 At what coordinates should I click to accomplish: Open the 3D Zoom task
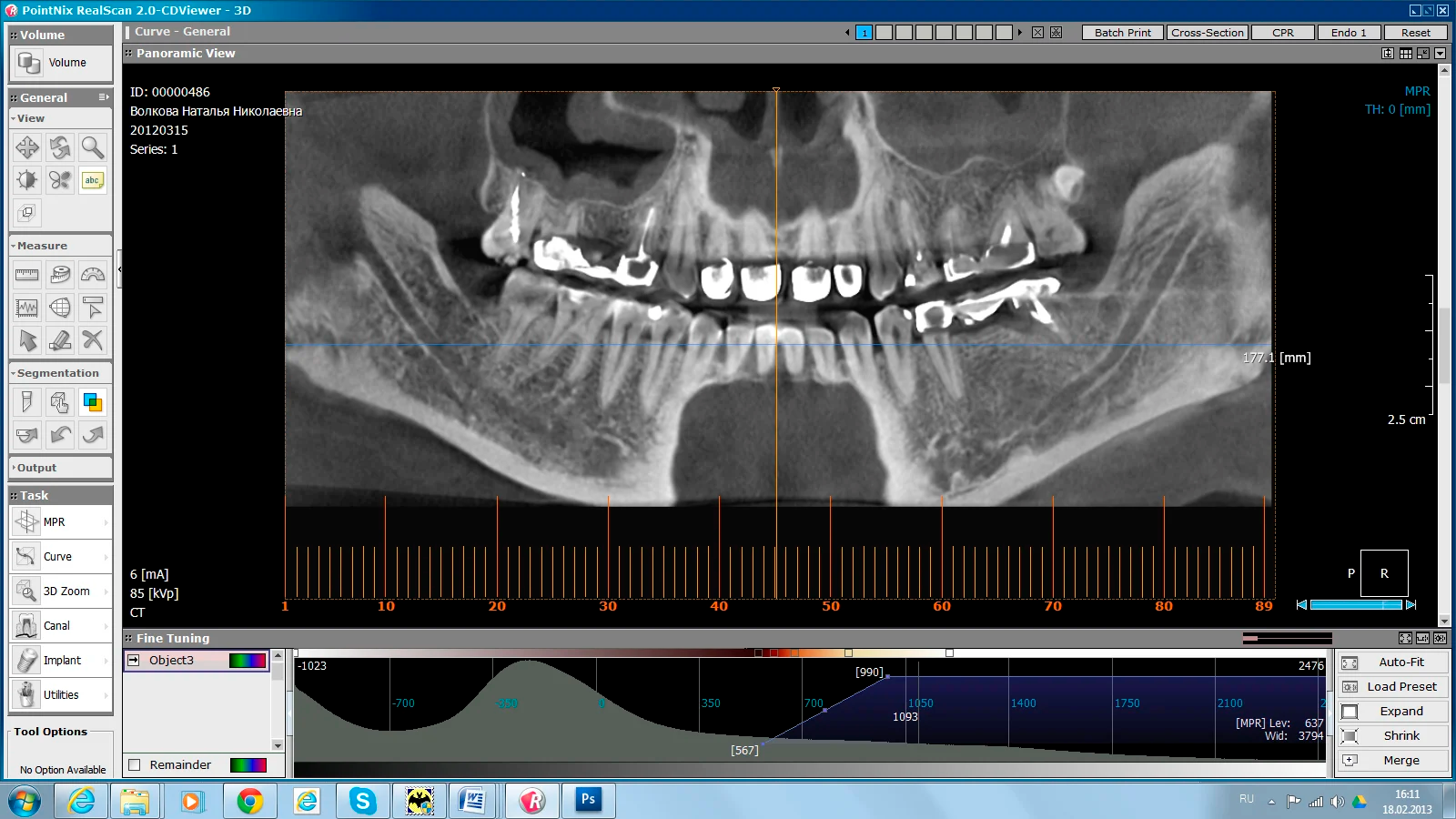click(61, 591)
